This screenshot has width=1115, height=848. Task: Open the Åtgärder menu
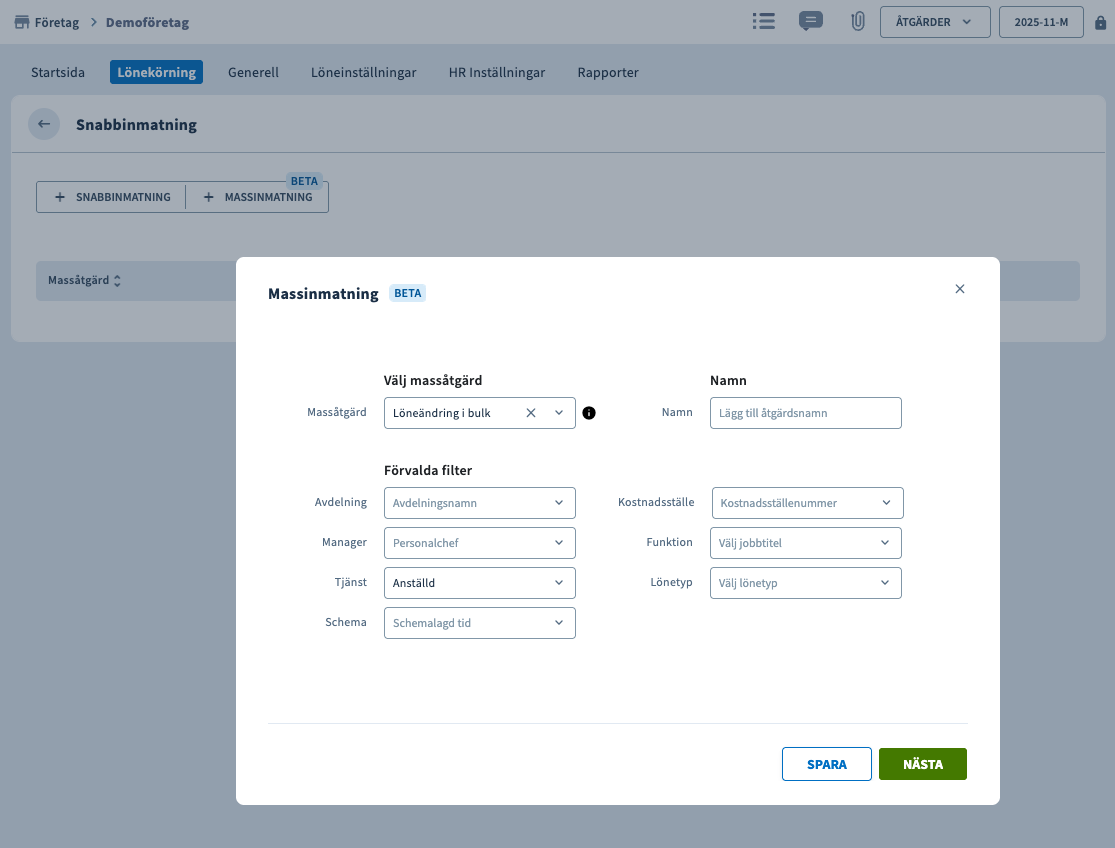(x=934, y=22)
